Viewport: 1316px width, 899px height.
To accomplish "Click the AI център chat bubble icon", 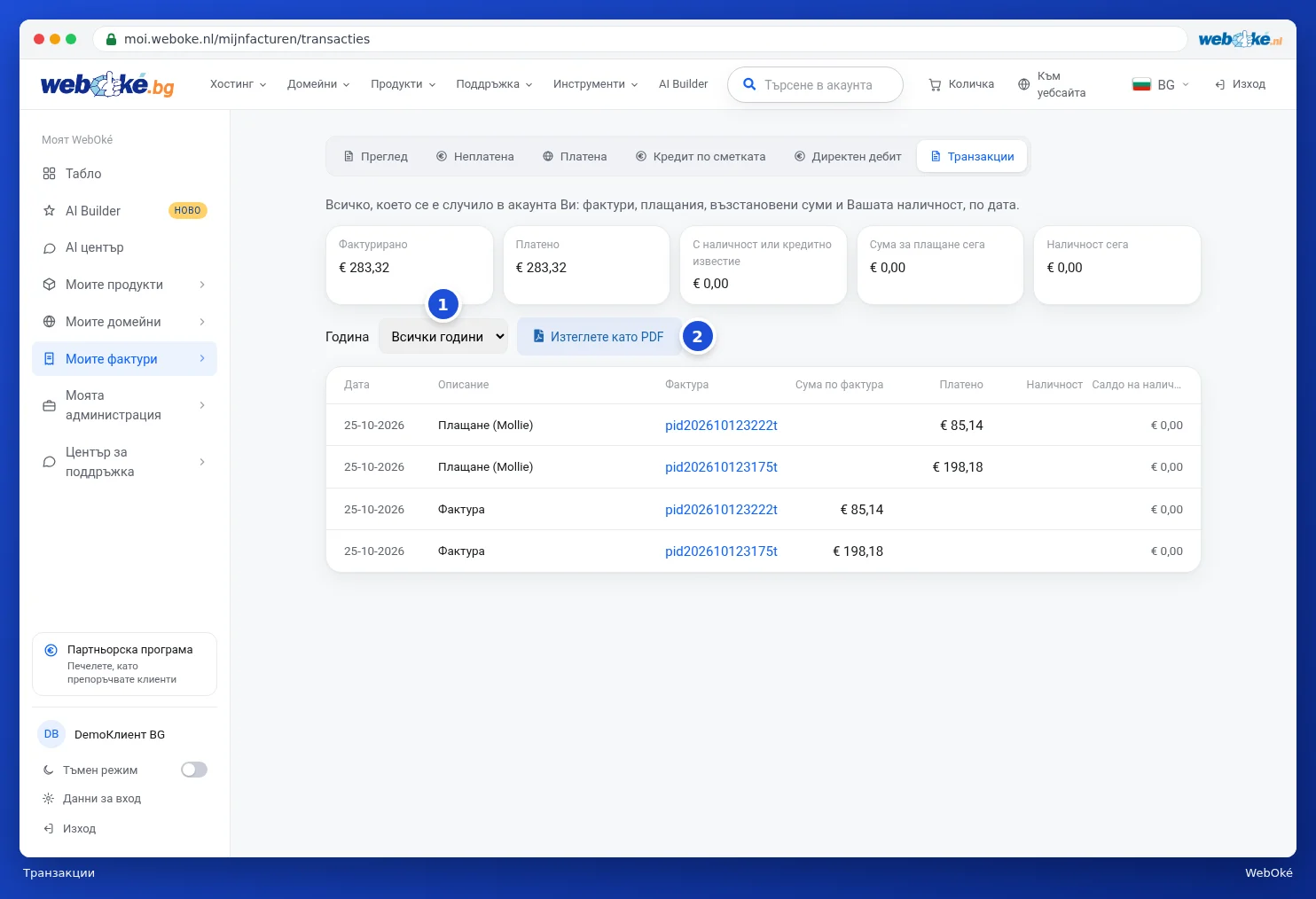I will pos(50,248).
